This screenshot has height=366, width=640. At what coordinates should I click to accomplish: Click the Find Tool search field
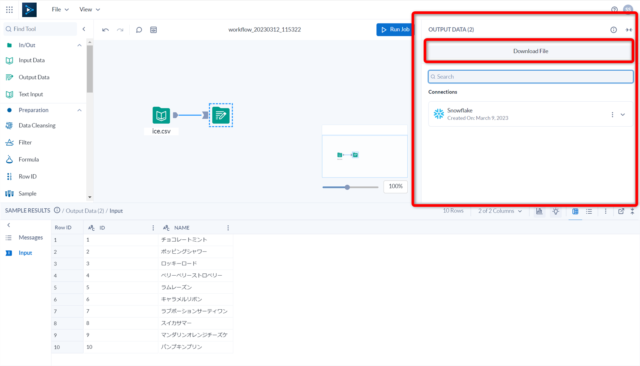coord(40,29)
